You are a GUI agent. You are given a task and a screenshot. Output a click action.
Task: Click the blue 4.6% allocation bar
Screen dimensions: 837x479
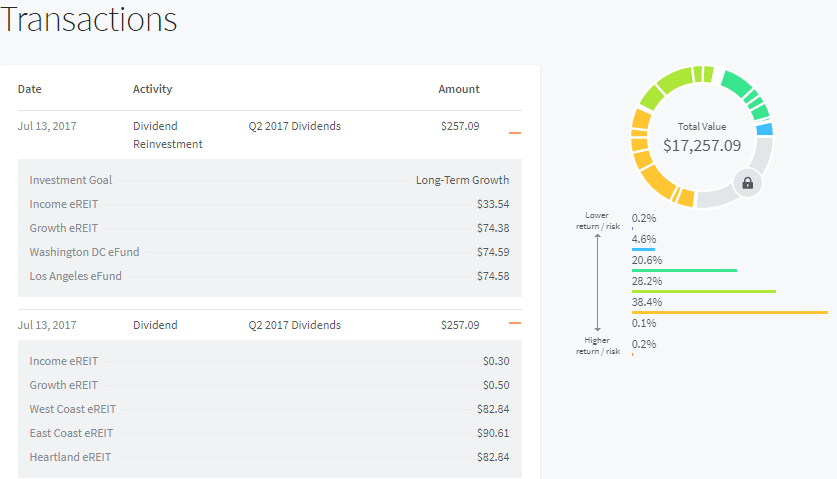(x=643, y=249)
